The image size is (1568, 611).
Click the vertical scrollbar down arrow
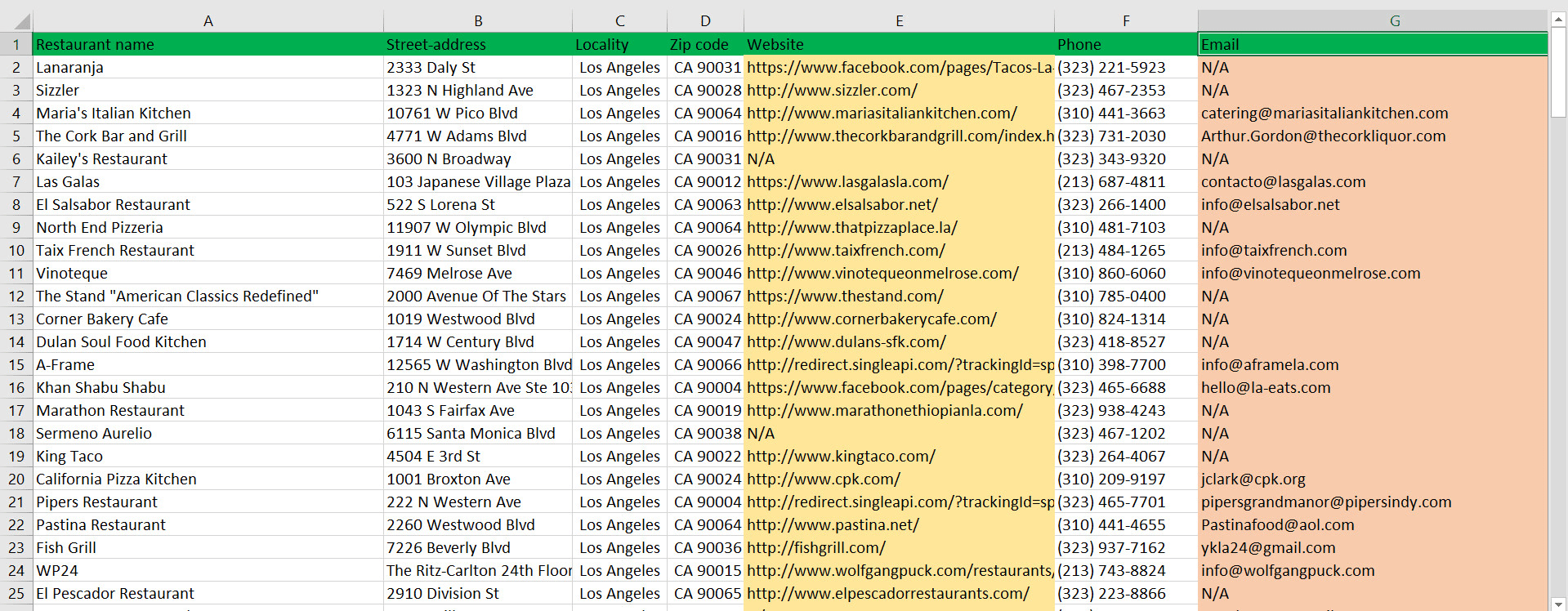(x=1558, y=604)
